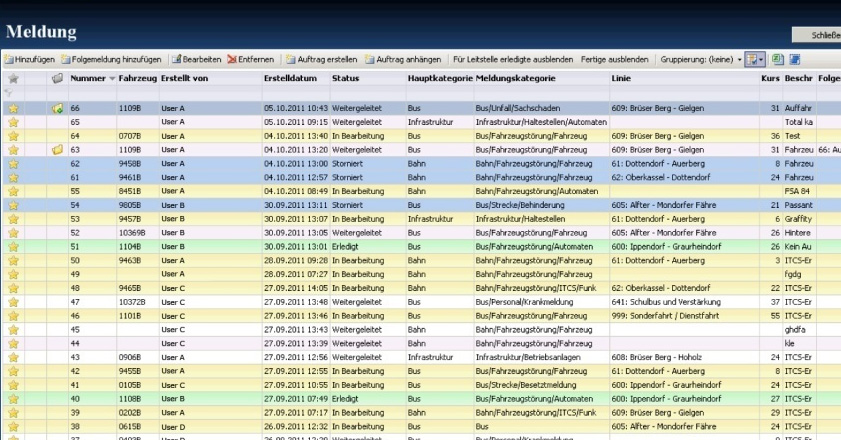Toggle Für Leitstelle erledigte ausblenden
Viewport: 841px width, 440px height.
513,60
